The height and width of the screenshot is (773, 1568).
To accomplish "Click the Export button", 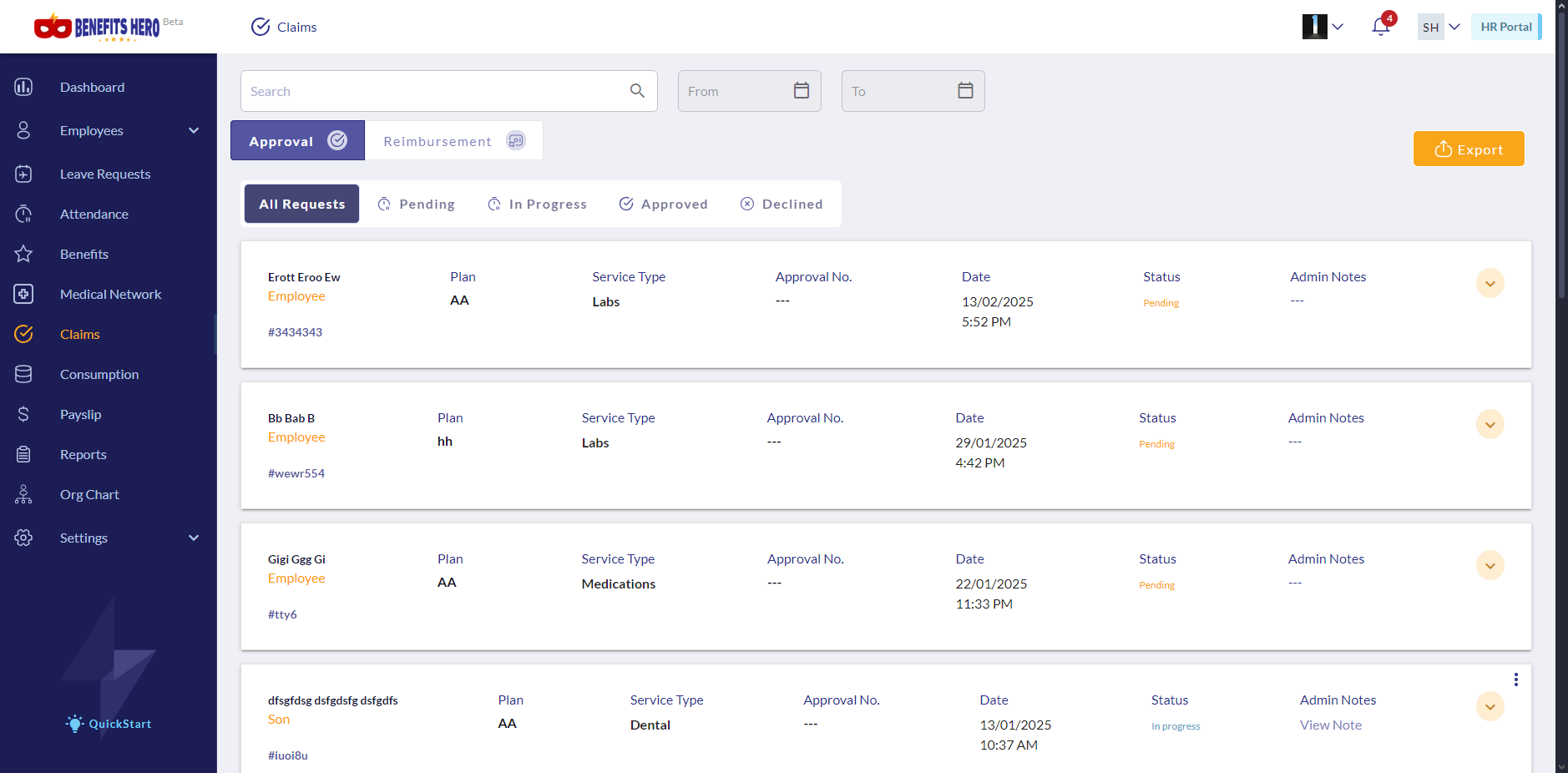I will 1468,149.
